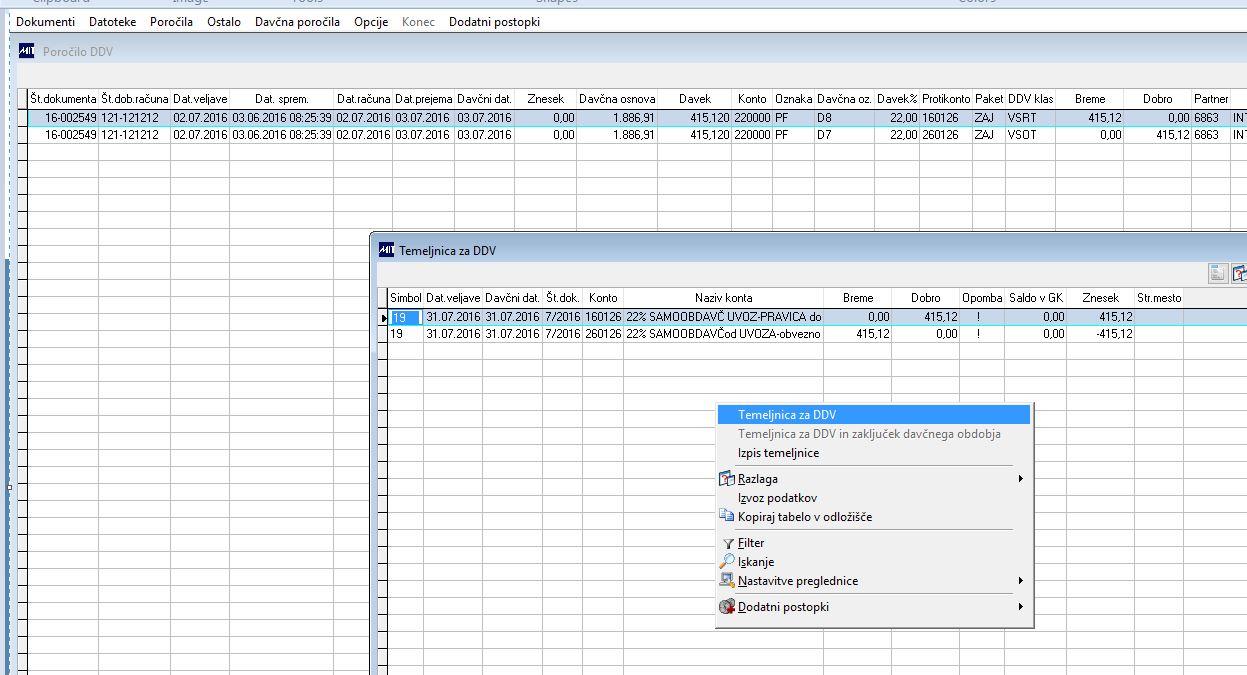1247x675 pixels.
Task: Click the Simbol column header in Temeljnica
Action: click(x=406, y=298)
